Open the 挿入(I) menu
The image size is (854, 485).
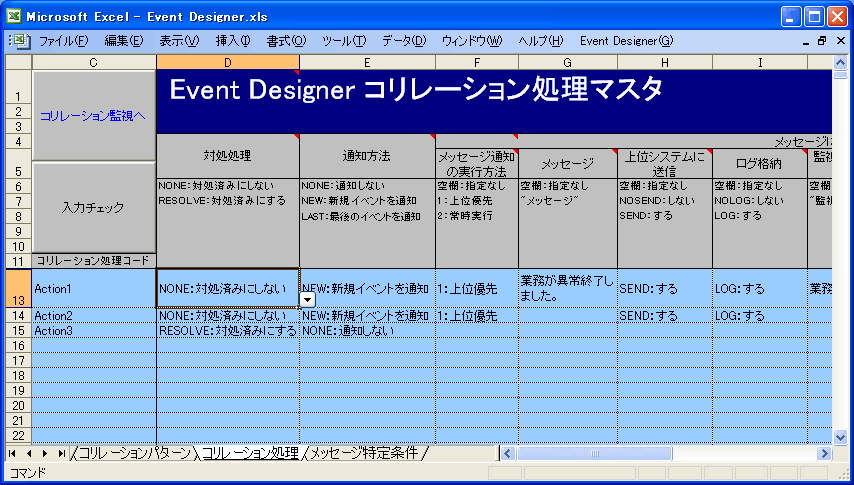233,41
